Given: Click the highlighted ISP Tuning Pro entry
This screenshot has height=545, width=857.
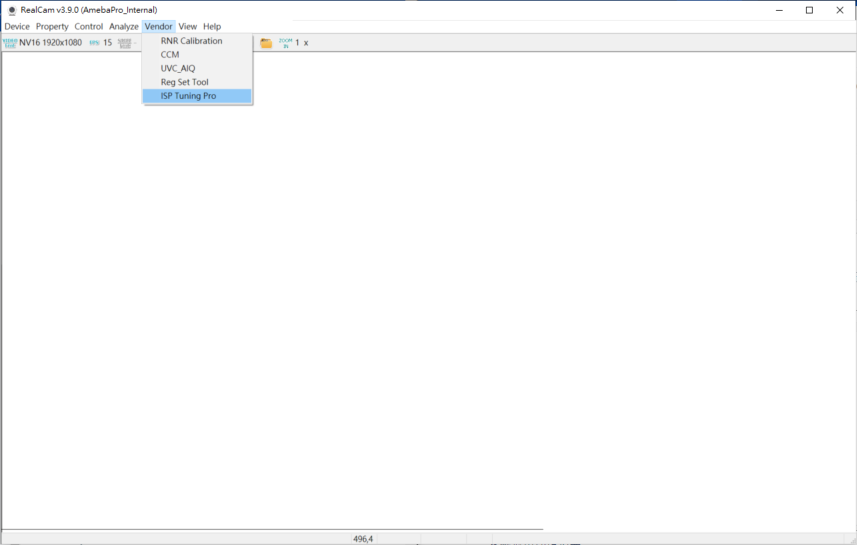Looking at the screenshot, I should point(188,96).
